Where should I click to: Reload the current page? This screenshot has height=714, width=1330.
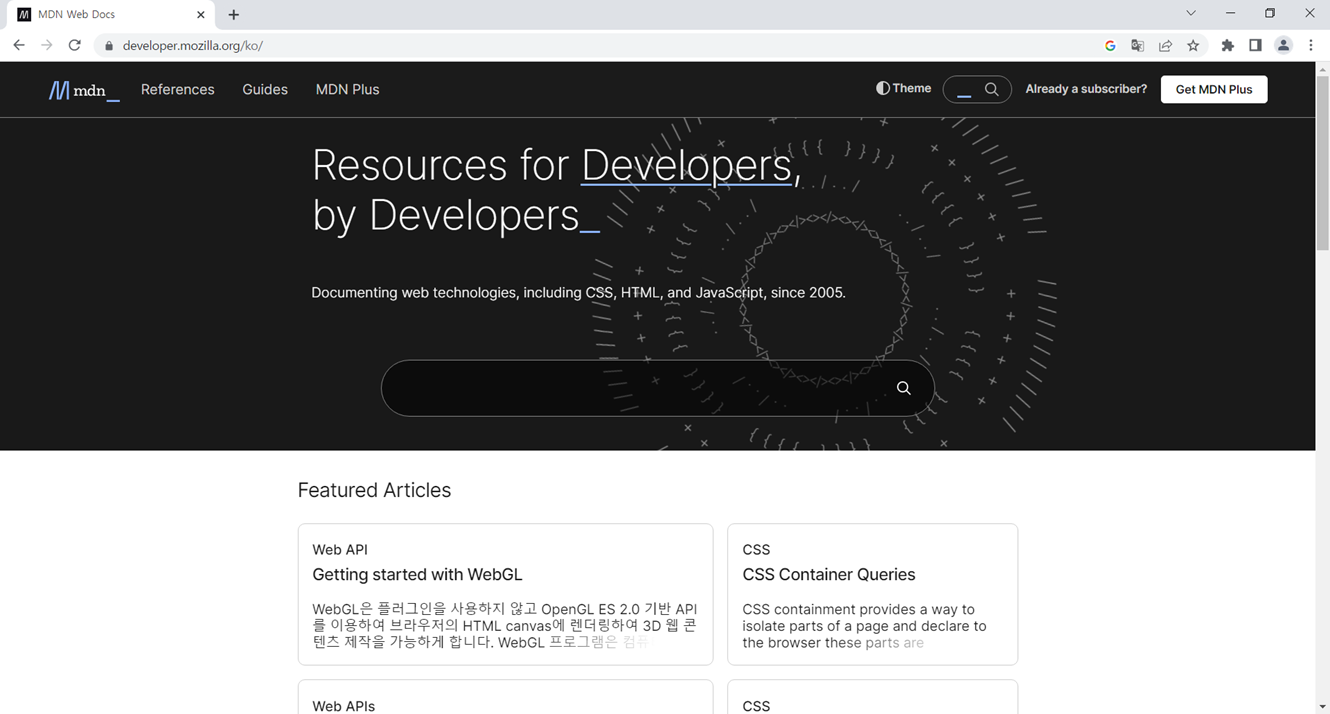point(74,45)
